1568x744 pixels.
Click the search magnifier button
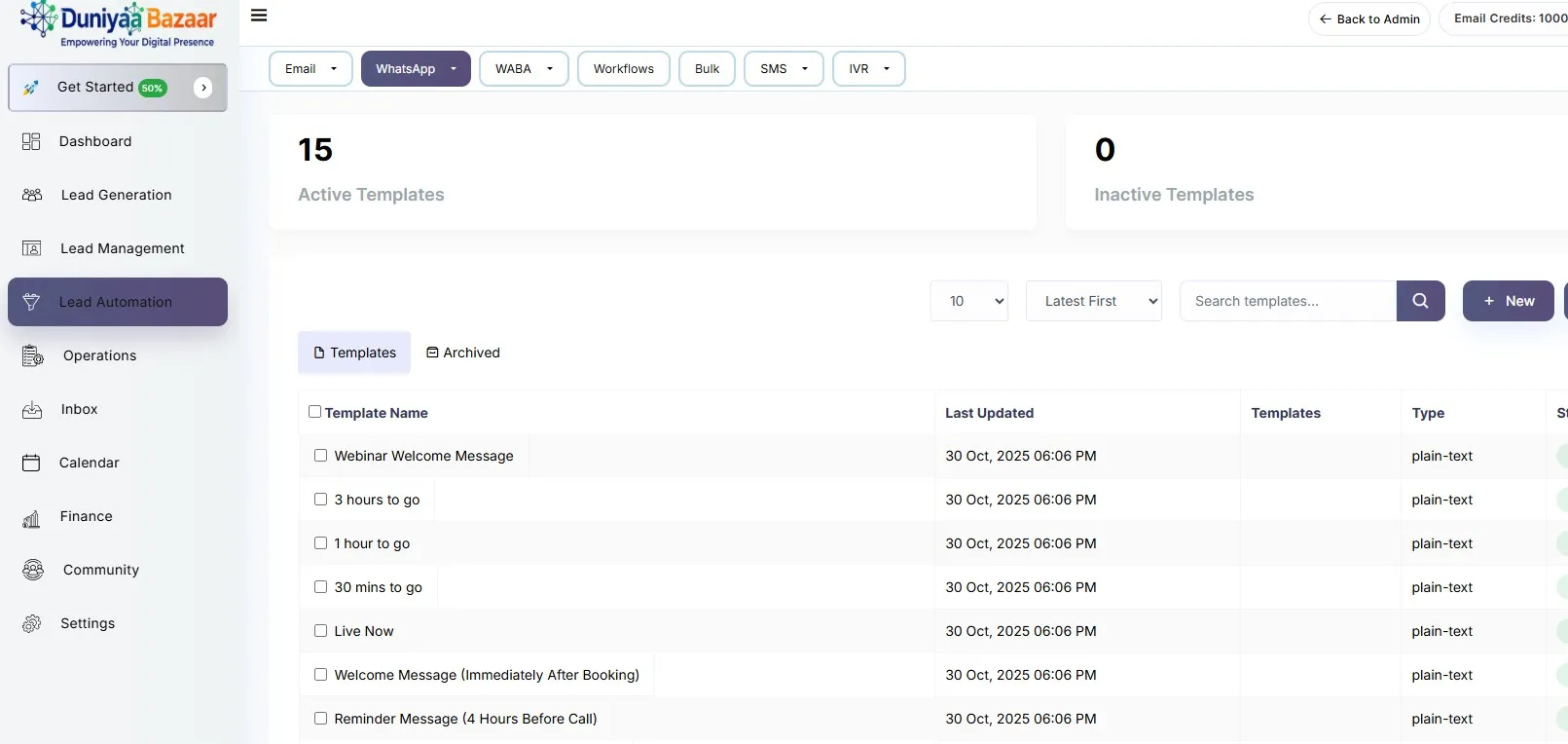click(x=1420, y=301)
